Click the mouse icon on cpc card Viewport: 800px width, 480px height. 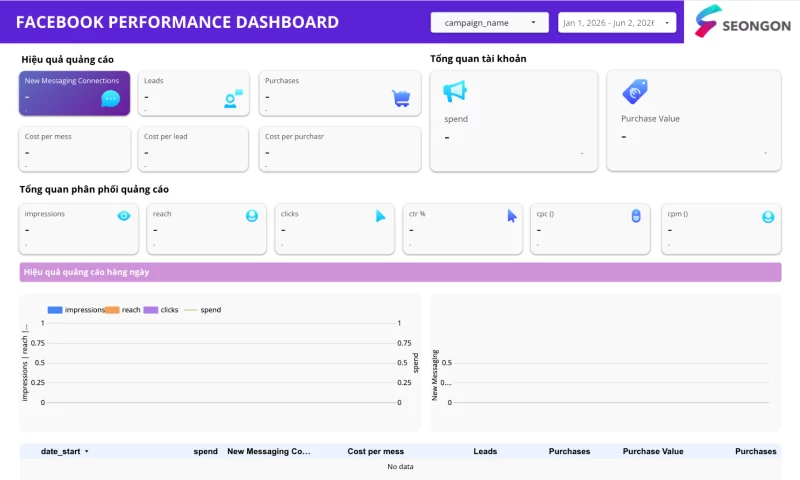[x=636, y=216]
